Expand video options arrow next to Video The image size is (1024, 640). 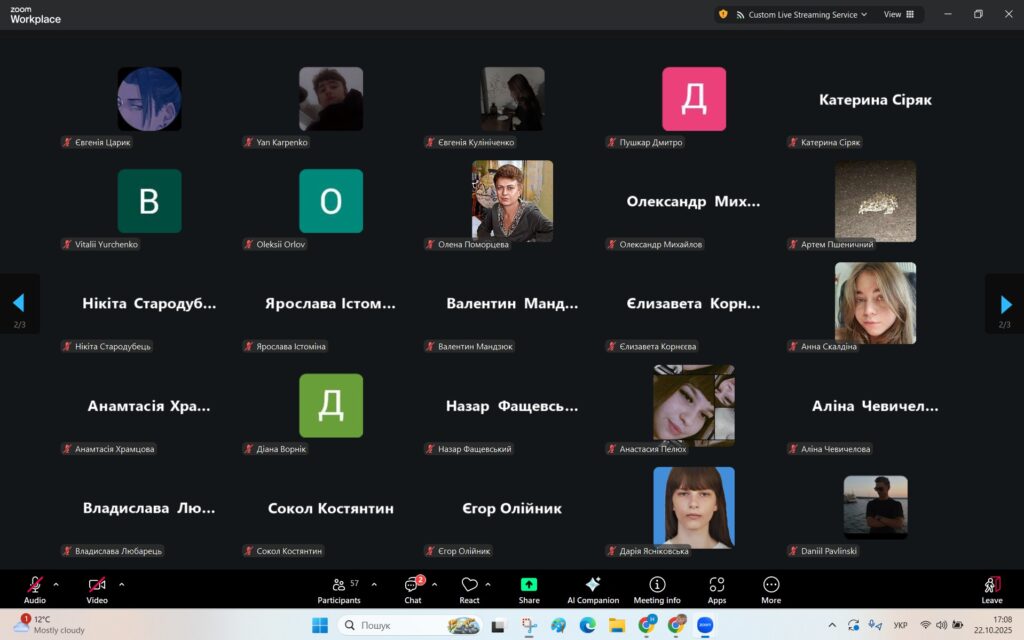[x=122, y=584]
